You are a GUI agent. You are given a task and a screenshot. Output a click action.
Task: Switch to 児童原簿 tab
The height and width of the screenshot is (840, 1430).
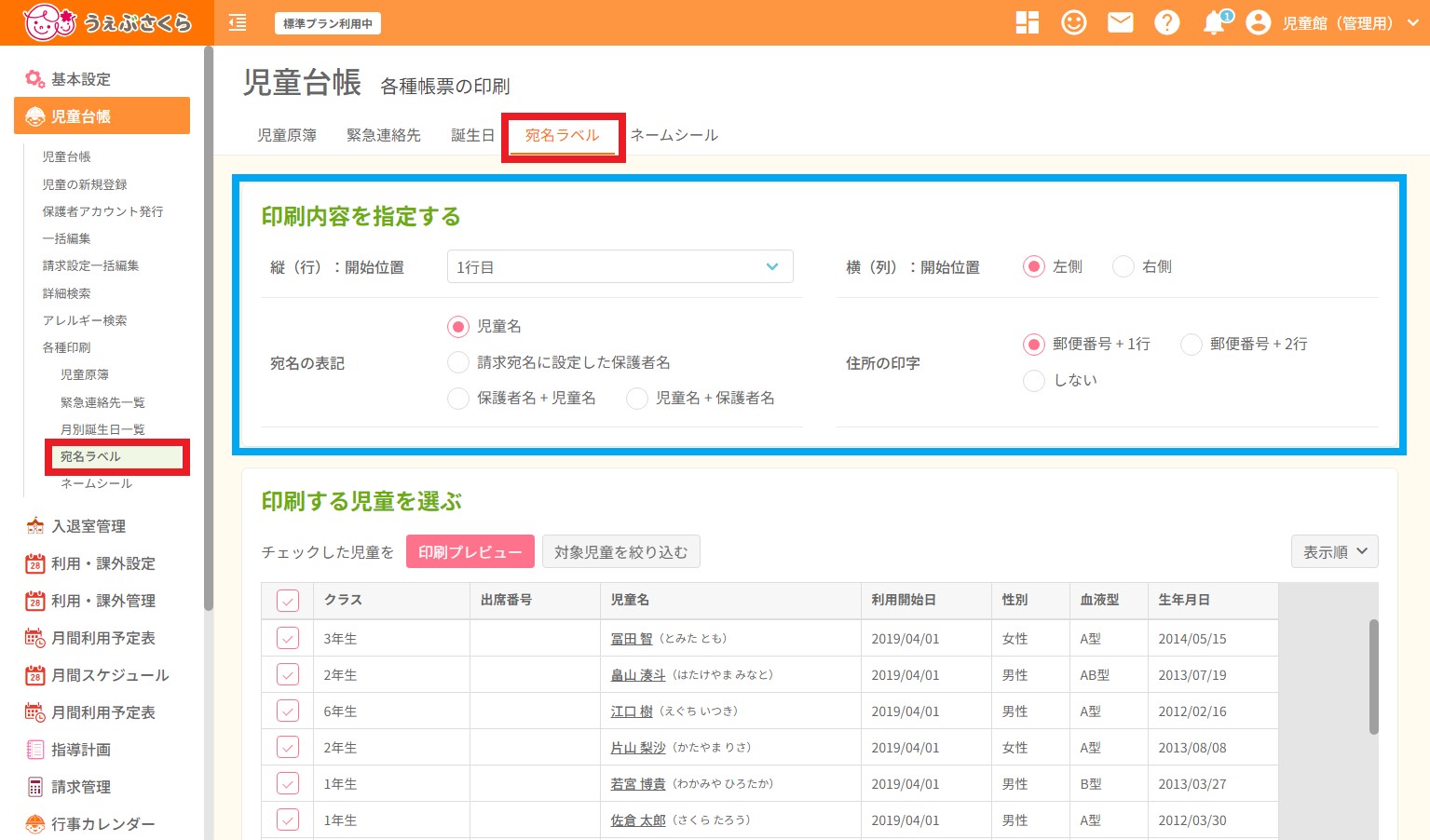click(x=287, y=135)
